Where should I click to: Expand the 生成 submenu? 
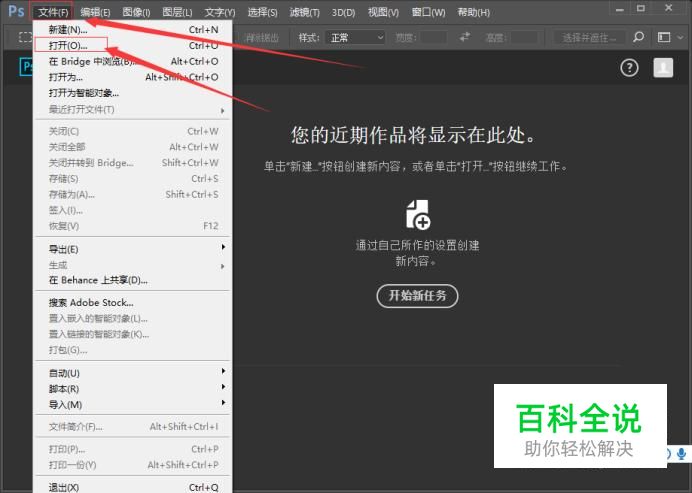coord(133,265)
